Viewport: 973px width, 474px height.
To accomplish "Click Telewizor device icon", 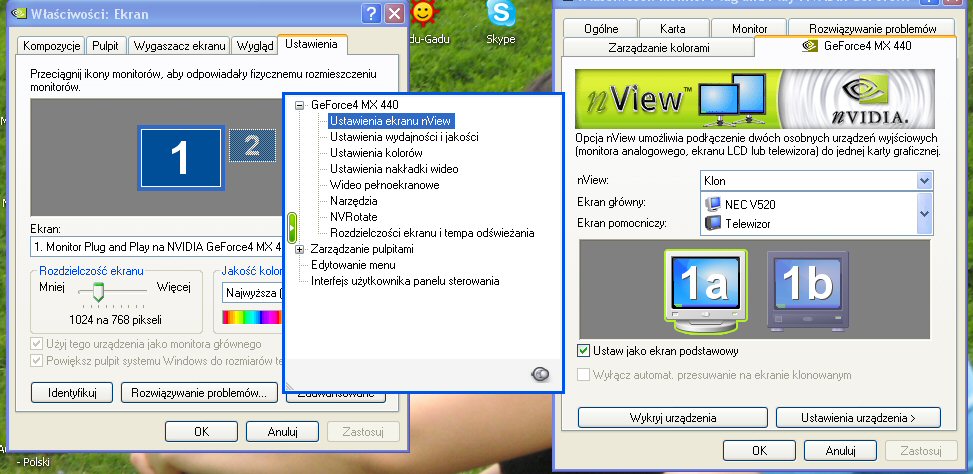I will tap(712, 223).
